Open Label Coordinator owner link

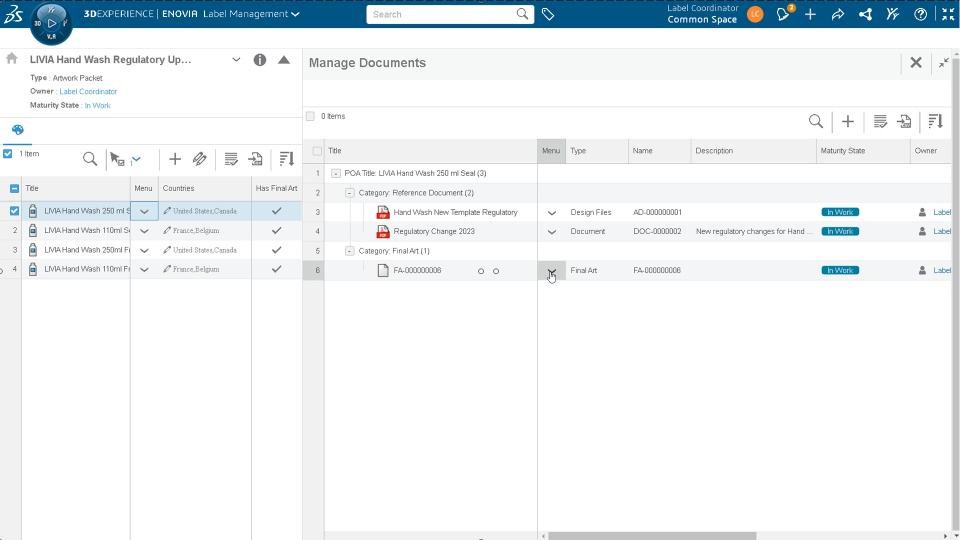pos(88,91)
